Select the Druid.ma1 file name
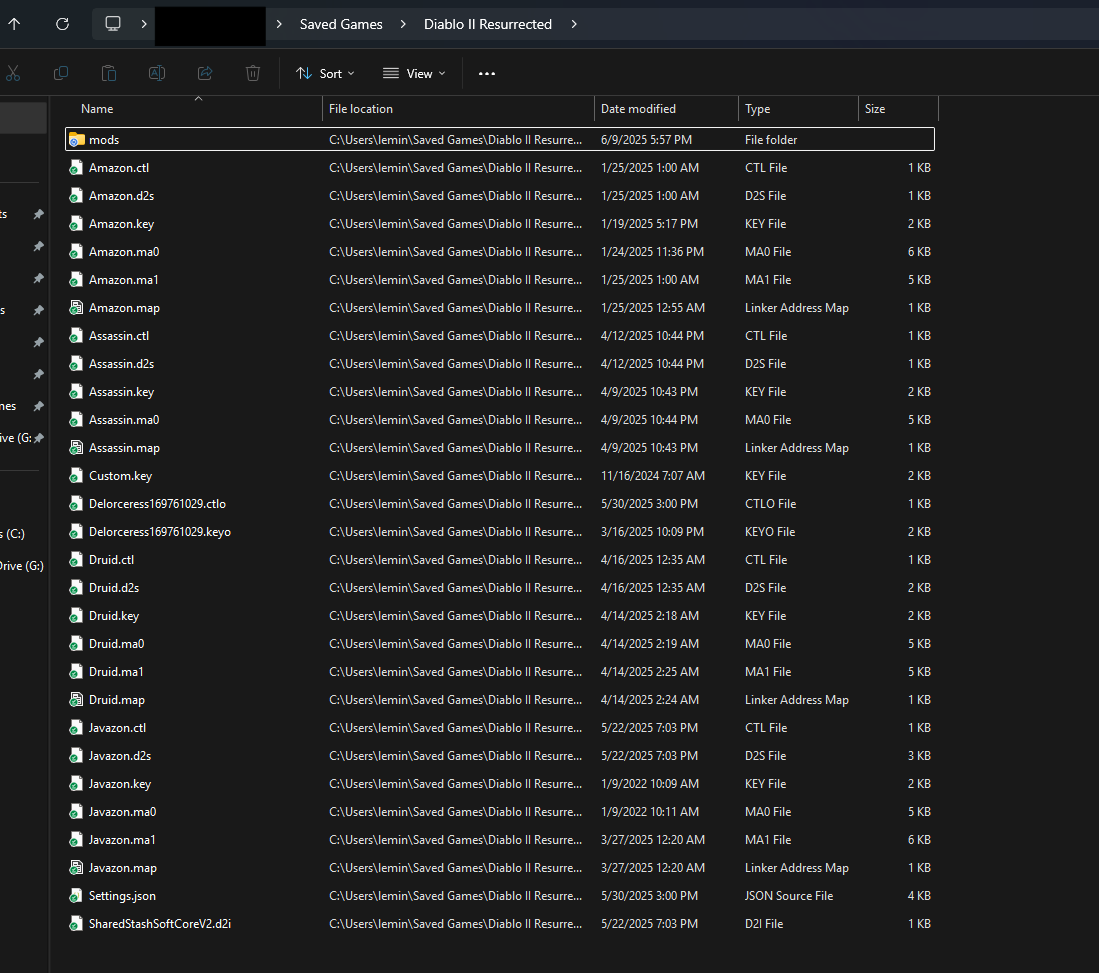 (116, 672)
